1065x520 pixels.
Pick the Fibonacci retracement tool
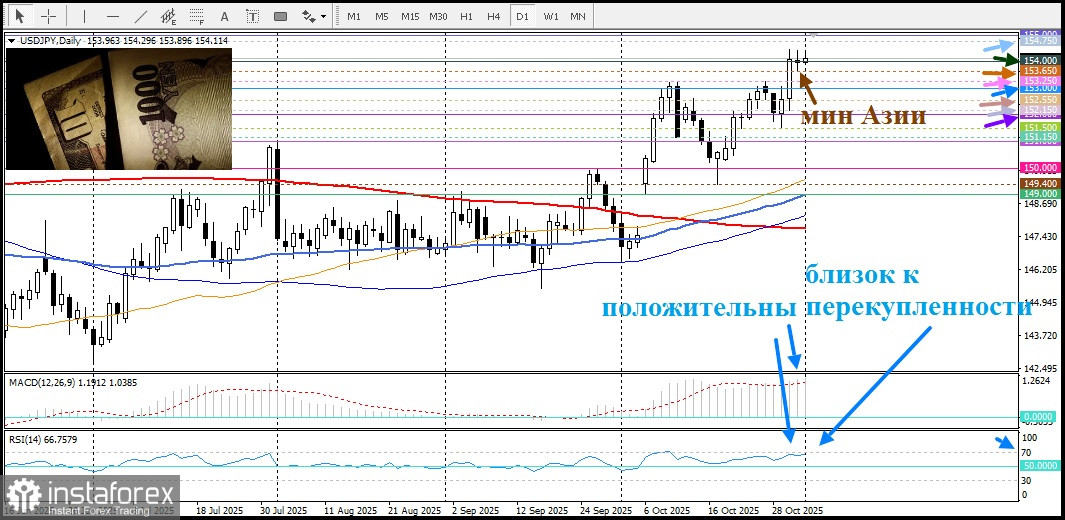click(x=196, y=16)
